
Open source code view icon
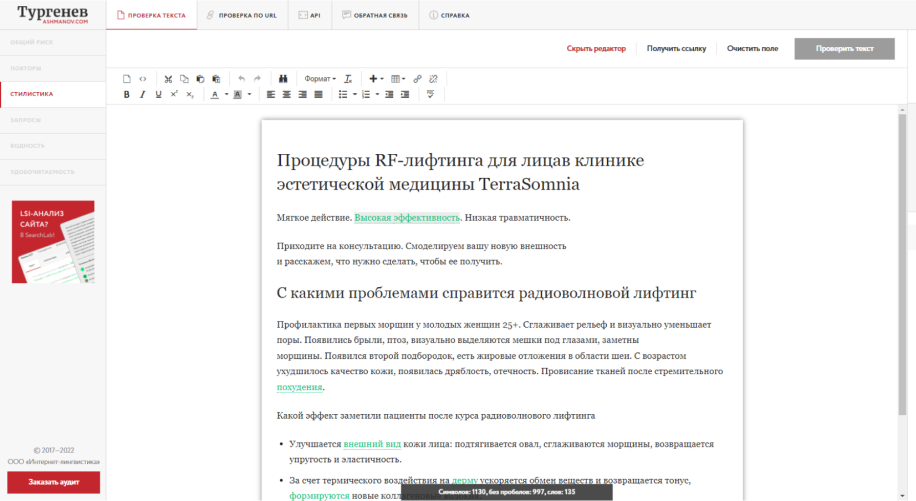143,79
